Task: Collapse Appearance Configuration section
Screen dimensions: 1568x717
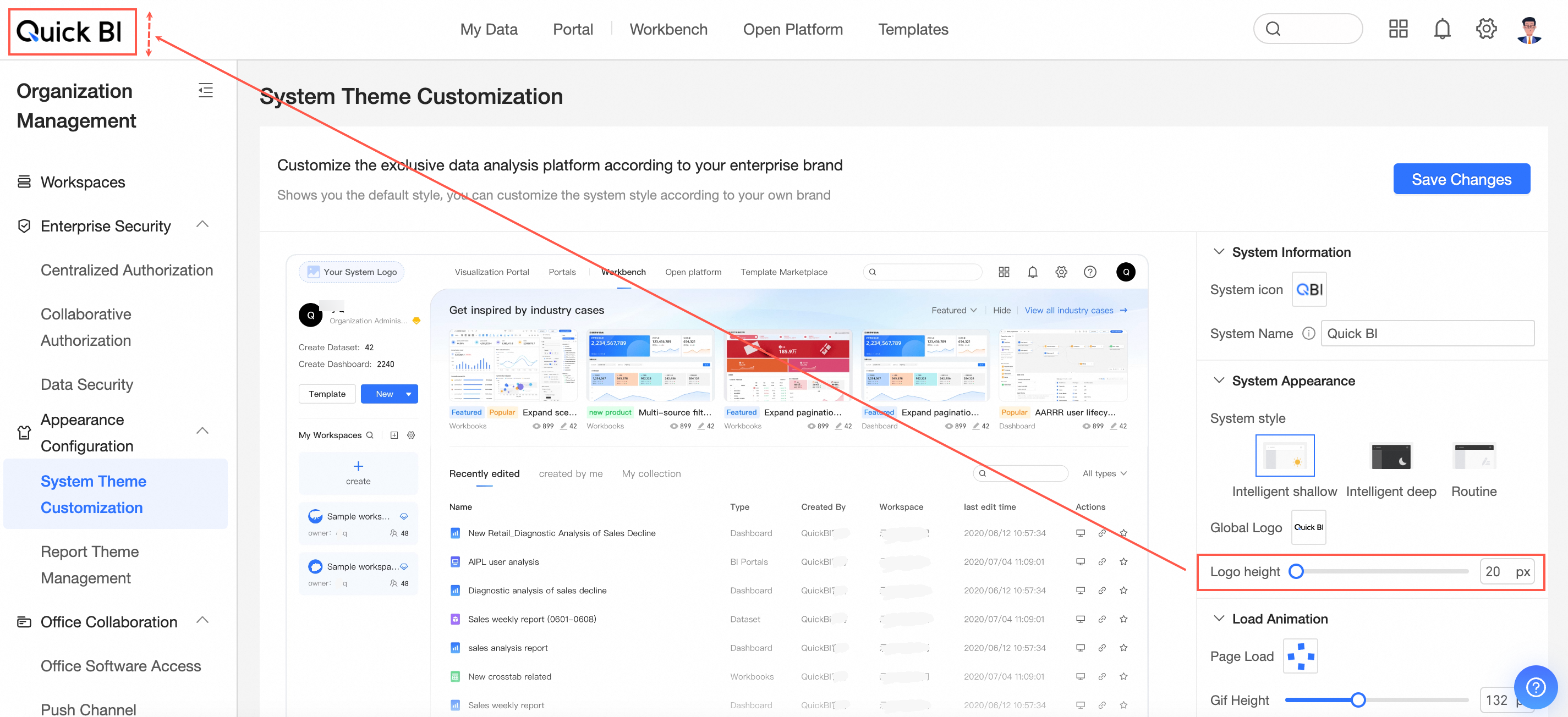Action: tap(202, 431)
